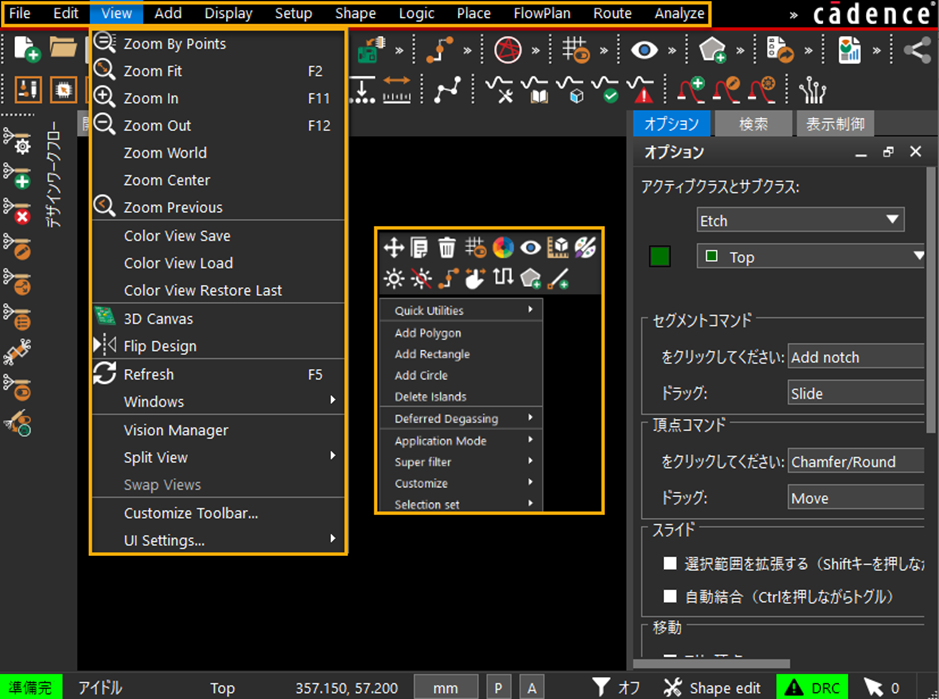The height and width of the screenshot is (699, 939).
Task: Select 3D Canvas menu entry
Action: pyautogui.click(x=219, y=319)
